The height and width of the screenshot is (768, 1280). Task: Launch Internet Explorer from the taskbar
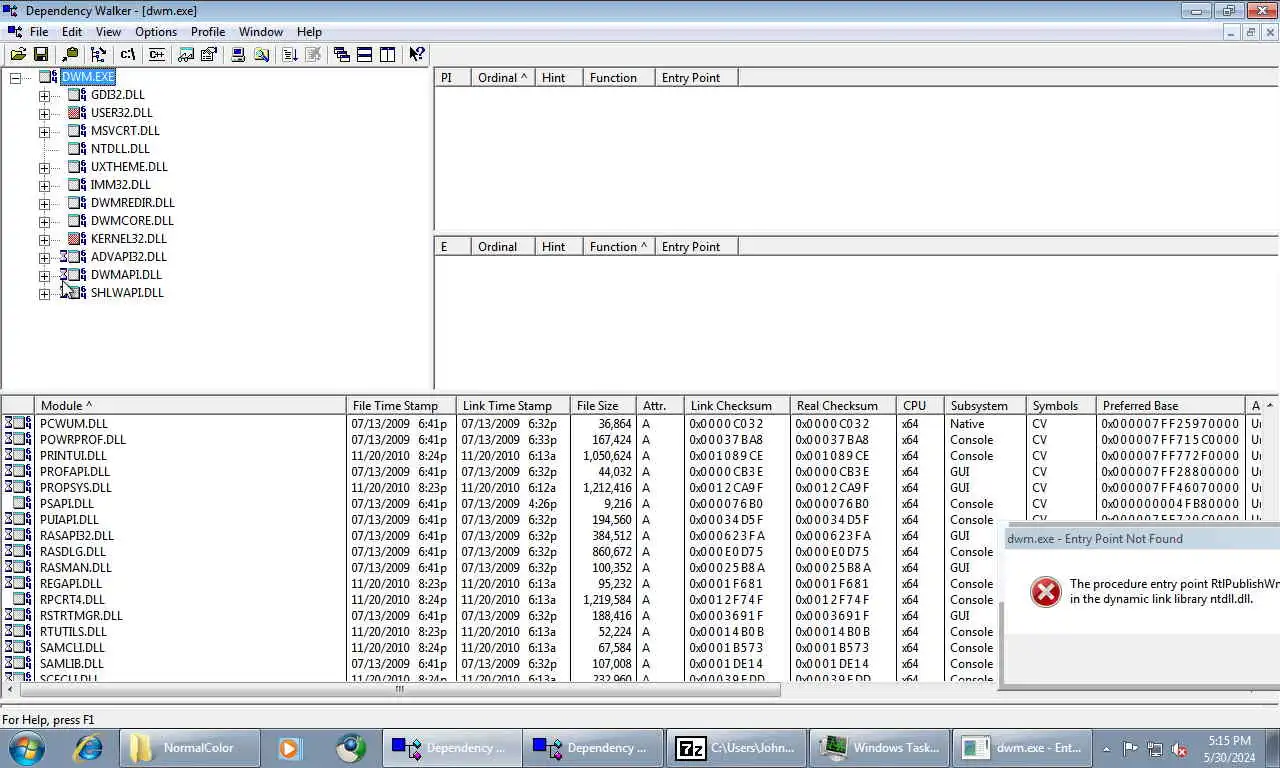point(89,747)
